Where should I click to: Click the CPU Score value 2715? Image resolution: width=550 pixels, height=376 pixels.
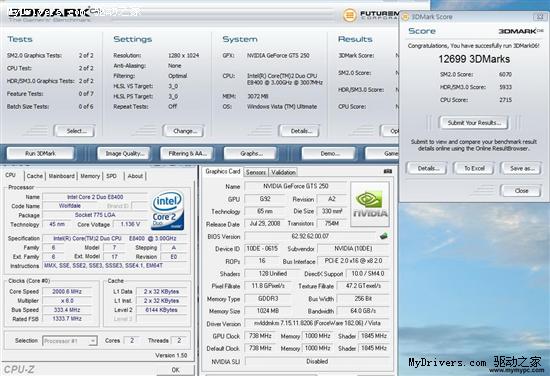point(505,100)
